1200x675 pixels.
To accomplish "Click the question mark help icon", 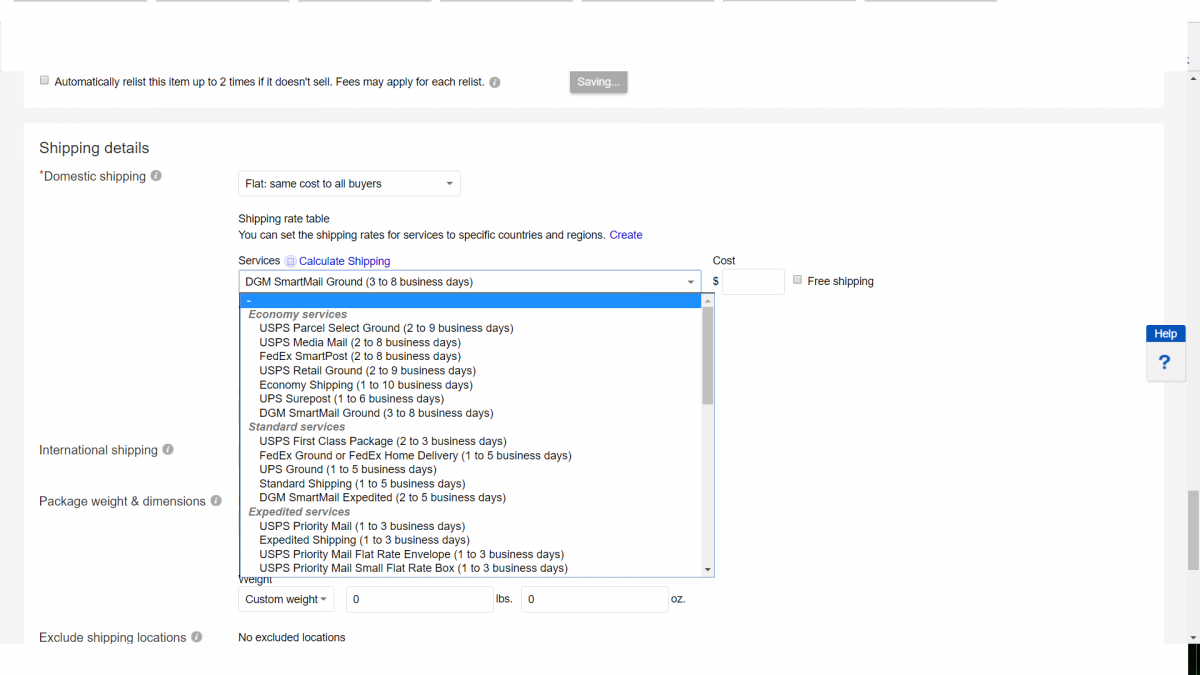I will click(1165, 362).
